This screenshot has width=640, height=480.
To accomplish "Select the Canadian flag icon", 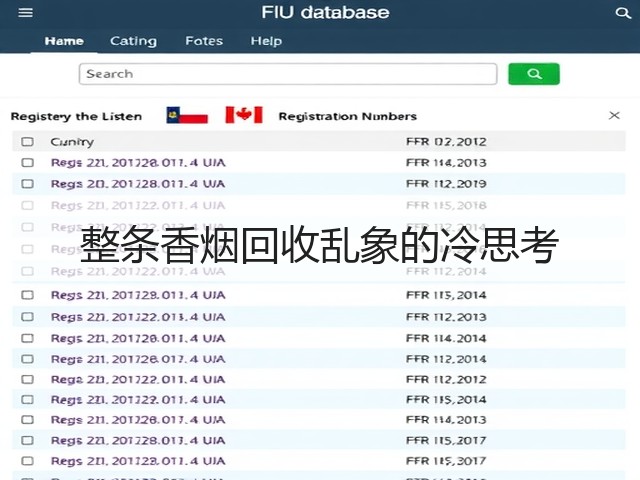I will pyautogui.click(x=244, y=115).
